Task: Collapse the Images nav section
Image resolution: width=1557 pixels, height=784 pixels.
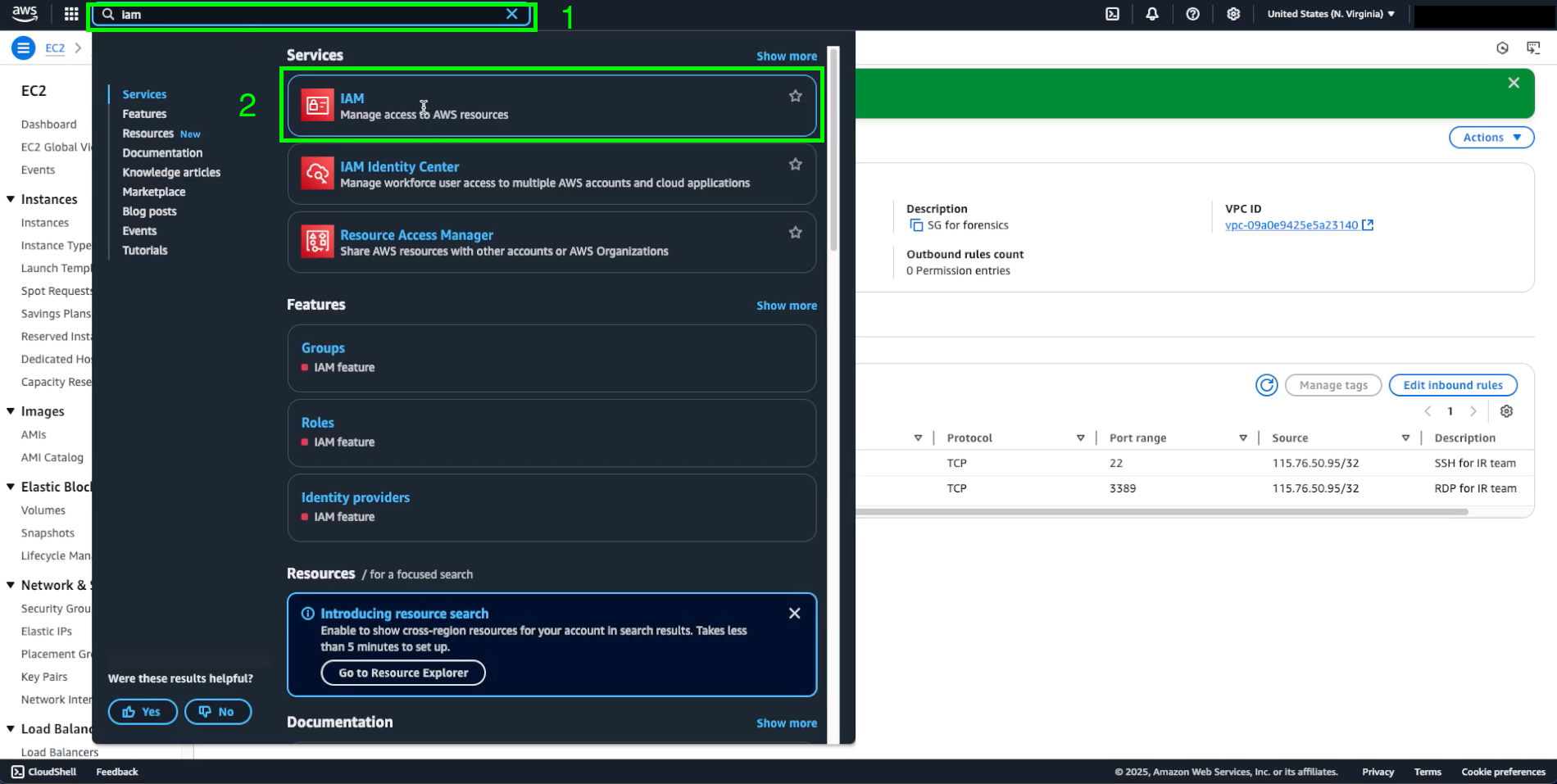Action: (x=11, y=411)
